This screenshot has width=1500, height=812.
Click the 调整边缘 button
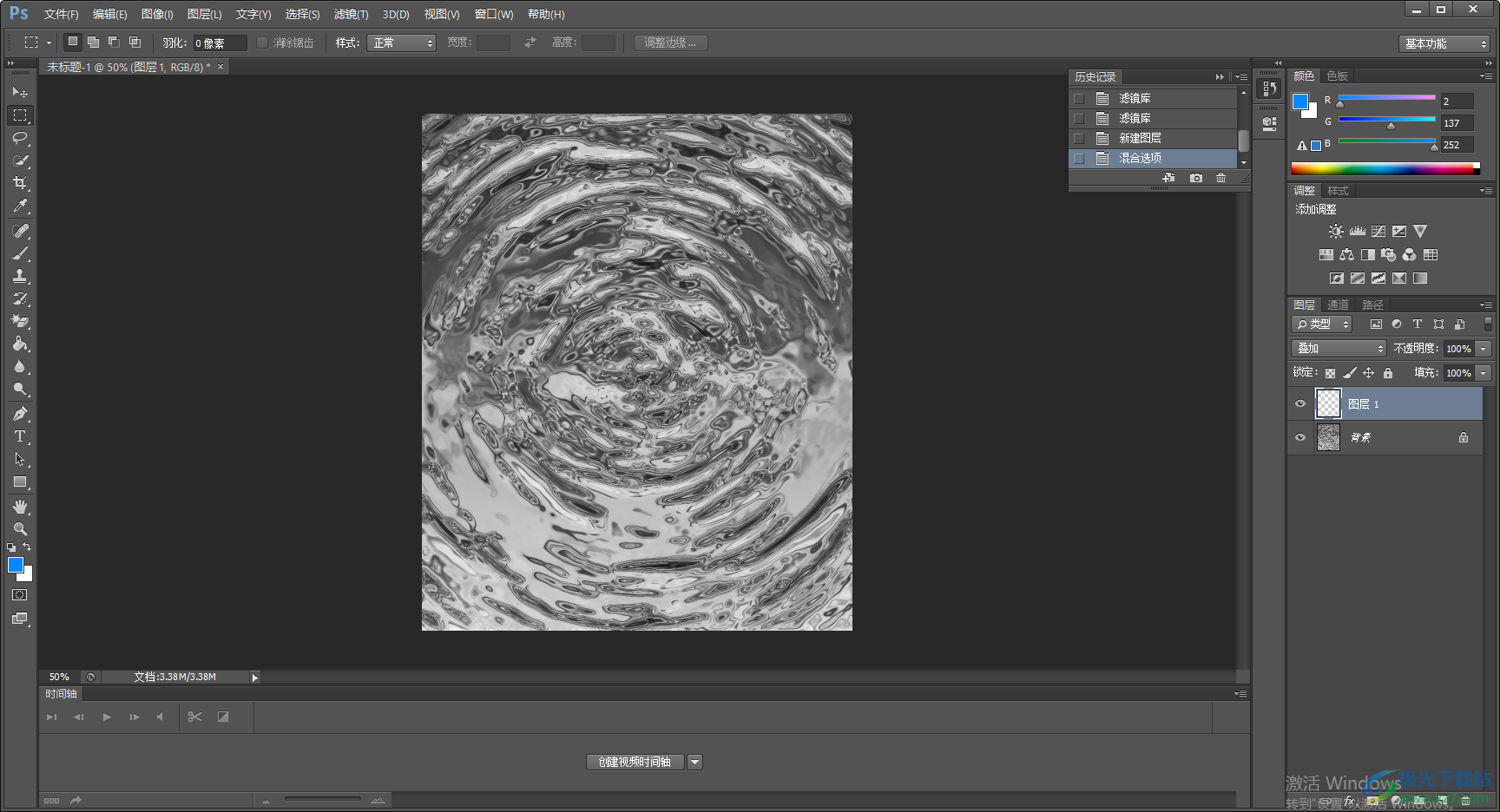pyautogui.click(x=670, y=43)
